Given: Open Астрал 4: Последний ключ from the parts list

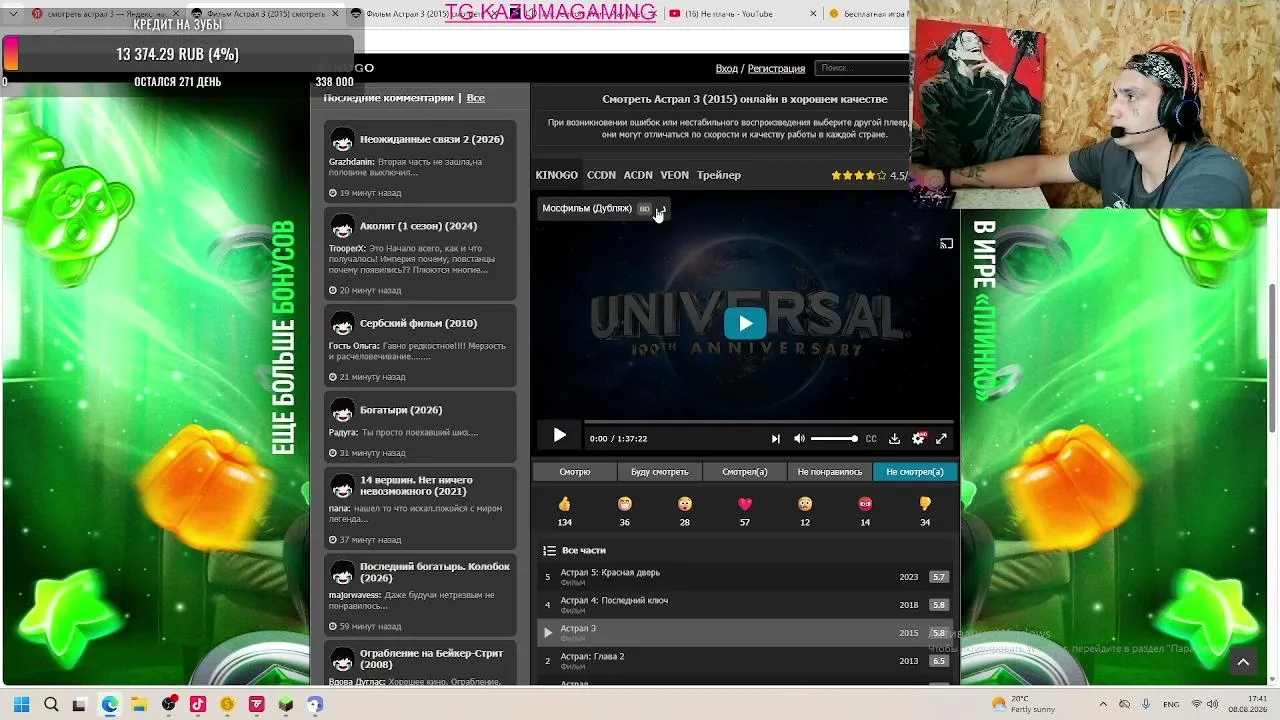Looking at the screenshot, I should point(745,605).
